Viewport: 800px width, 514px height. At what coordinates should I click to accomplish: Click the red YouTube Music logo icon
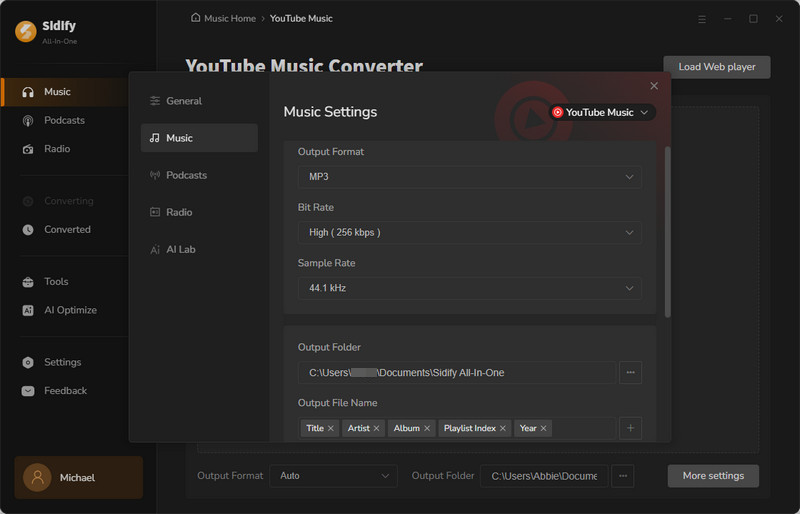click(558, 112)
